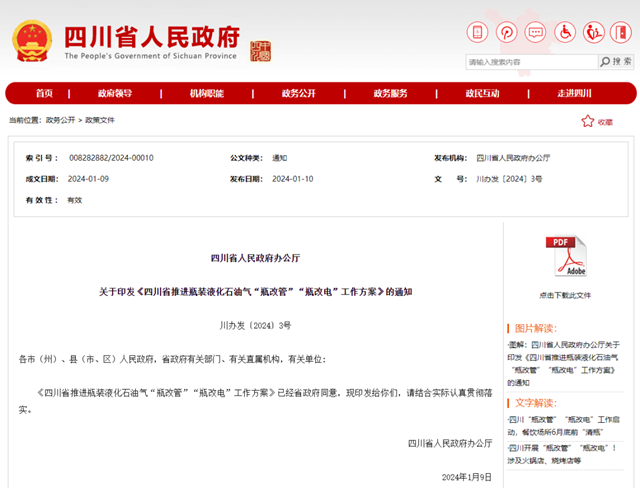Select 成文日期 value 2024-01-09
The width and height of the screenshot is (640, 488).
click(x=88, y=179)
